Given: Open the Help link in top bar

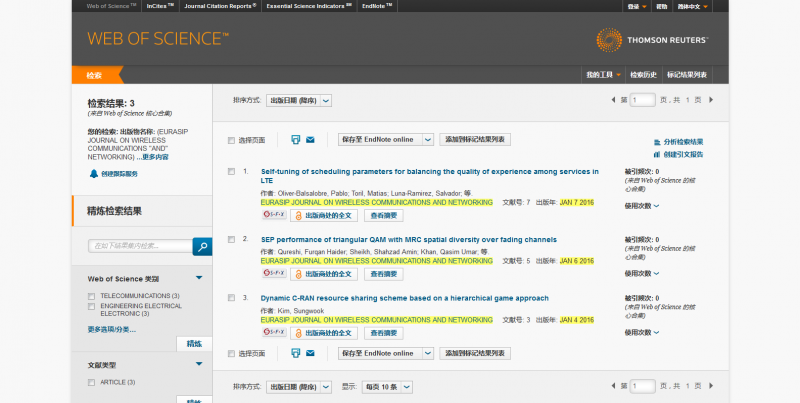Looking at the screenshot, I should (662, 7).
